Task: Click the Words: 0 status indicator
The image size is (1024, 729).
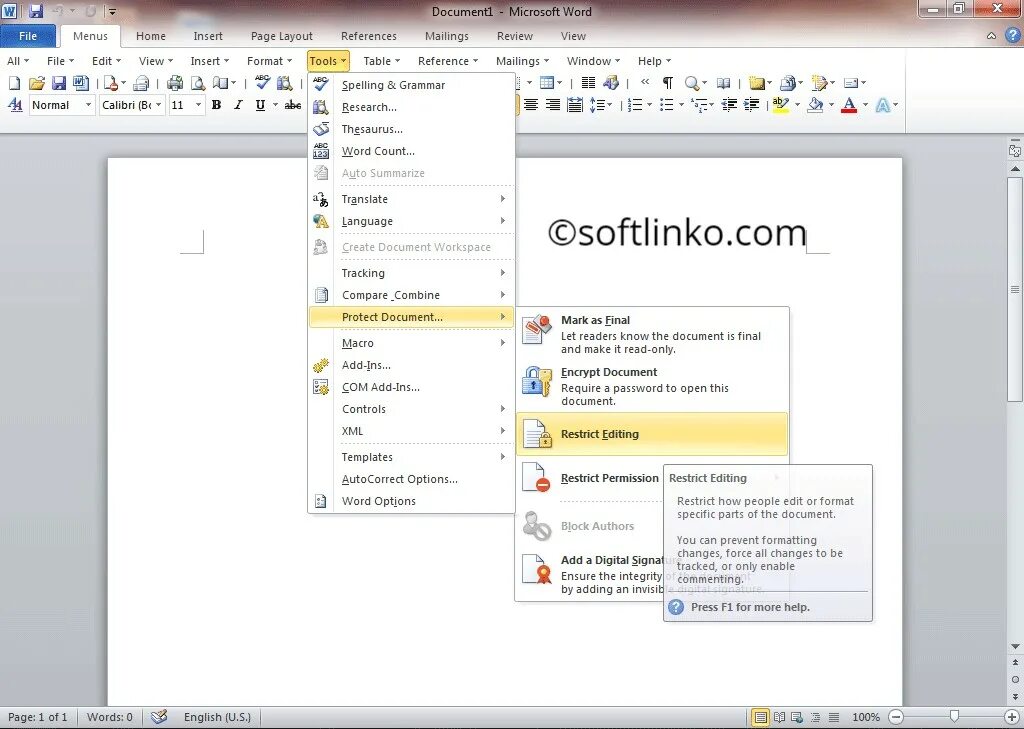Action: pos(110,717)
